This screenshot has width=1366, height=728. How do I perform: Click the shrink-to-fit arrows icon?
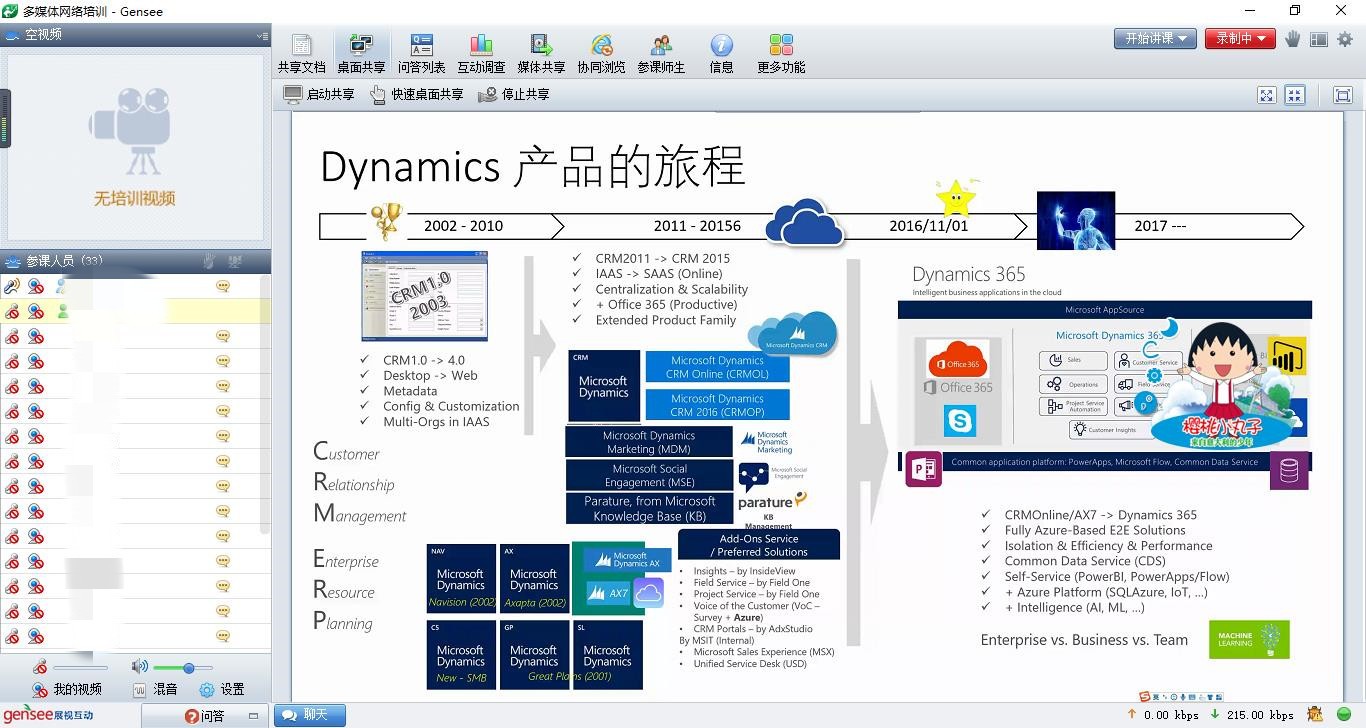pos(1295,95)
